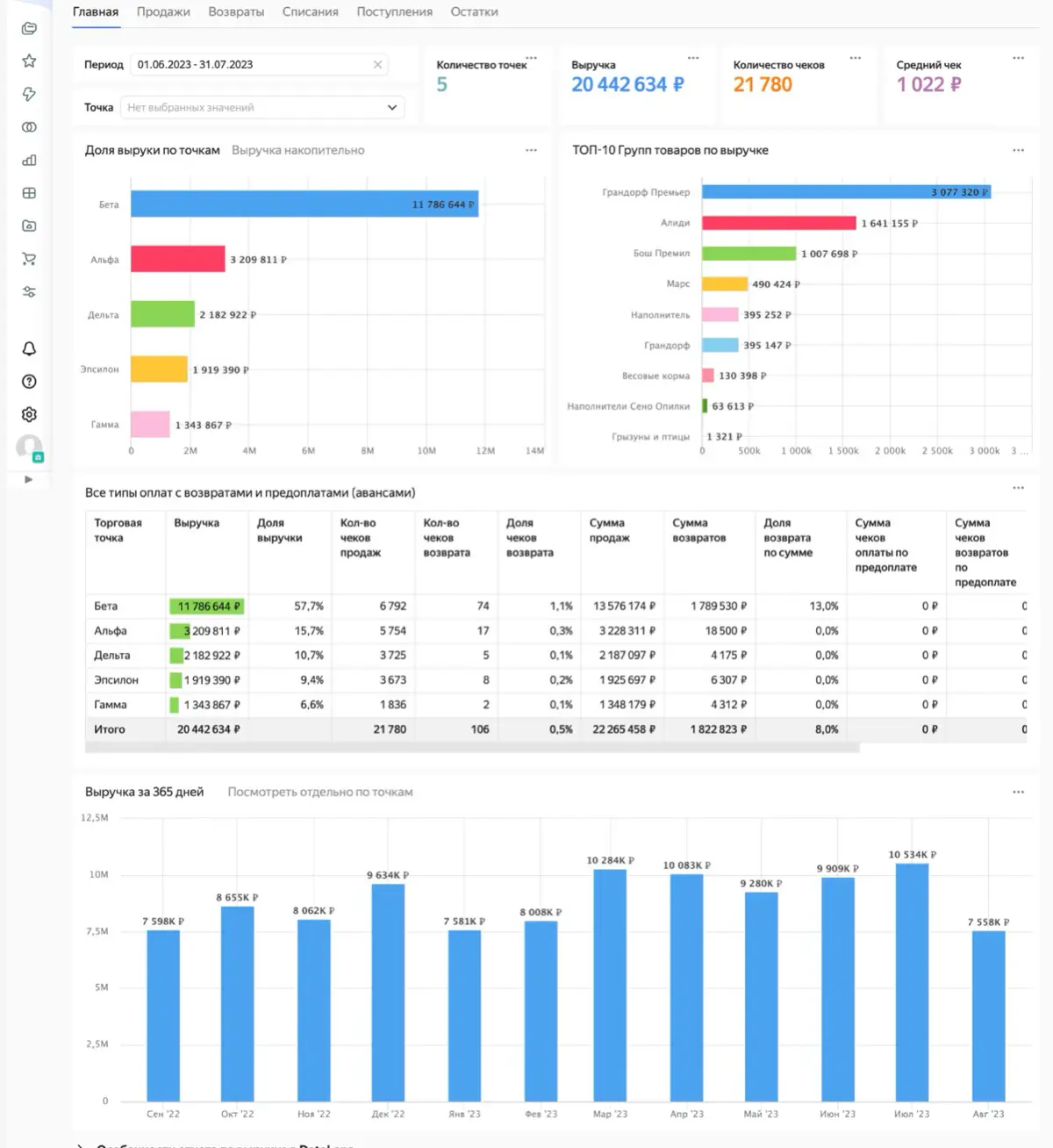Click the green Бета revenue bar in the table
This screenshot has height=1148, width=1053.
coord(206,606)
